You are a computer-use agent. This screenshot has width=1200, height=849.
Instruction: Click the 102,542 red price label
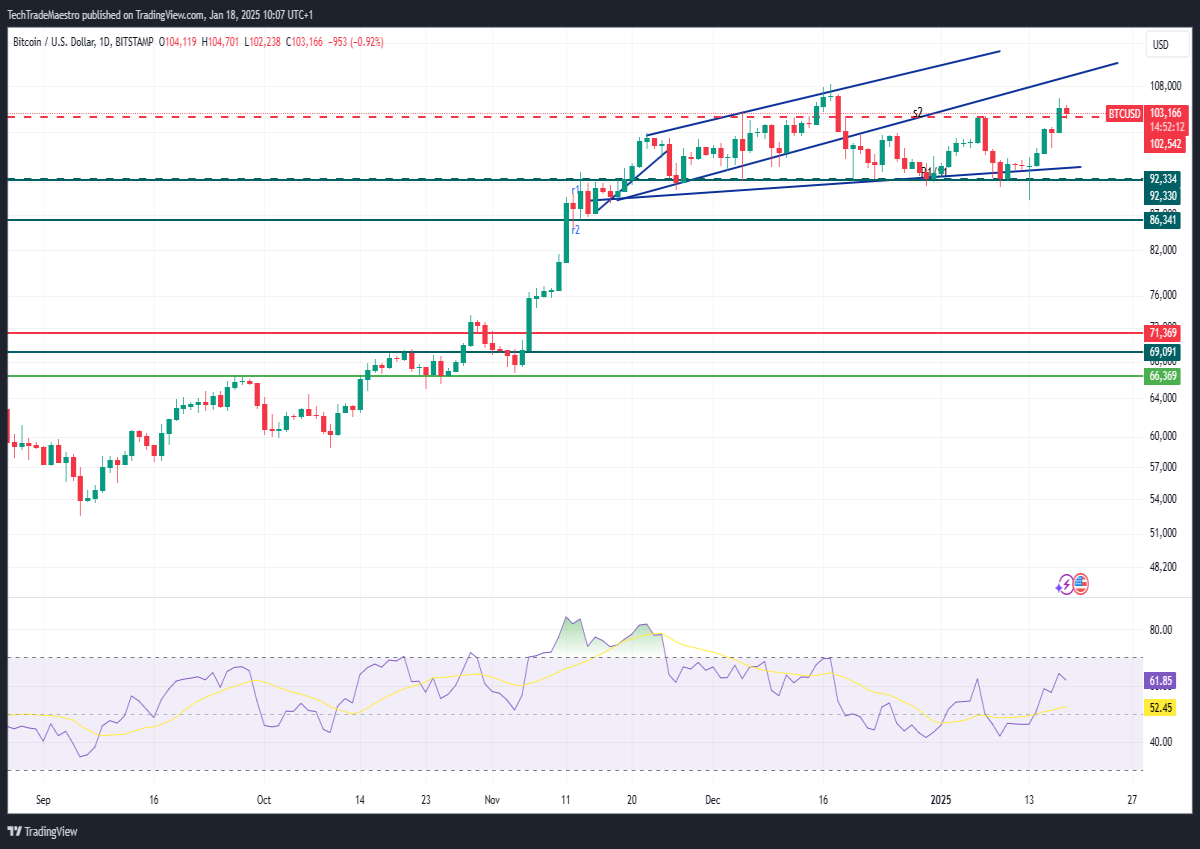pos(1165,144)
